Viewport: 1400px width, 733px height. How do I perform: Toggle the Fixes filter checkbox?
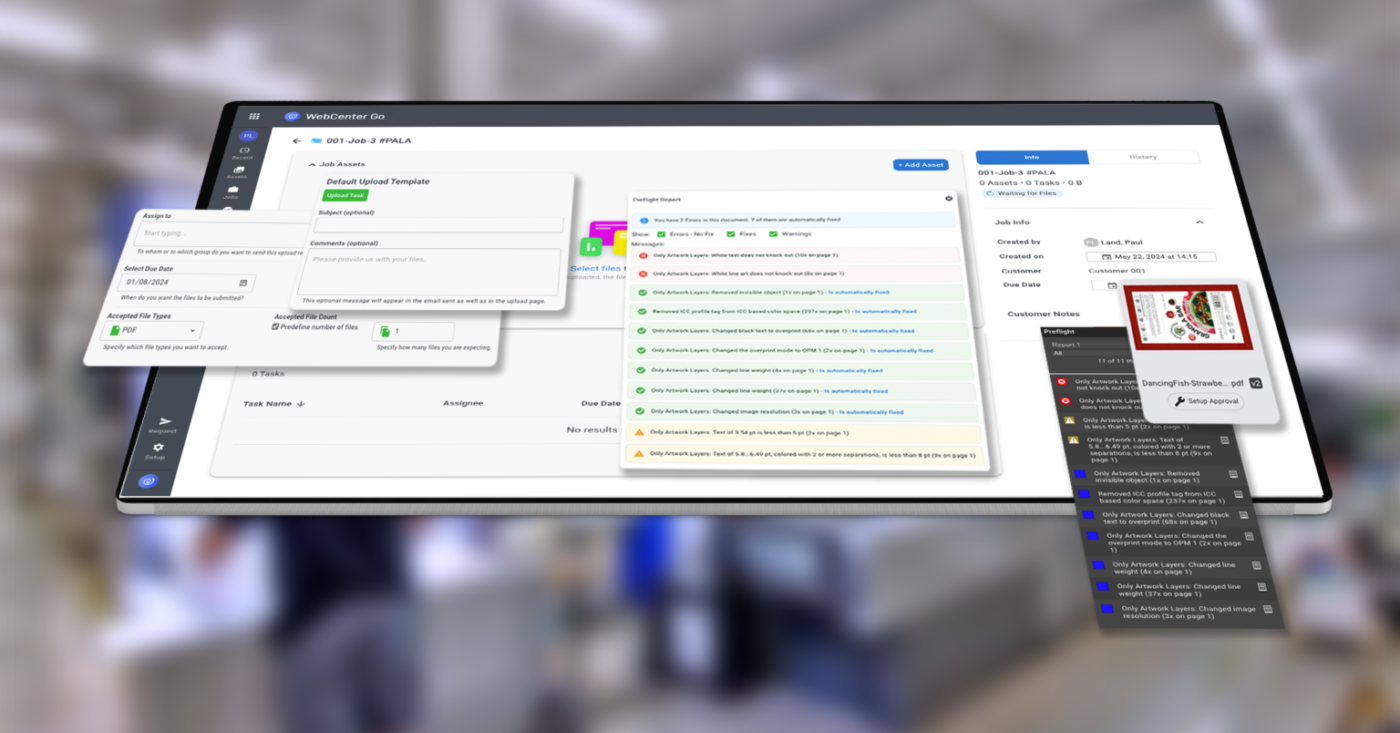(x=731, y=234)
